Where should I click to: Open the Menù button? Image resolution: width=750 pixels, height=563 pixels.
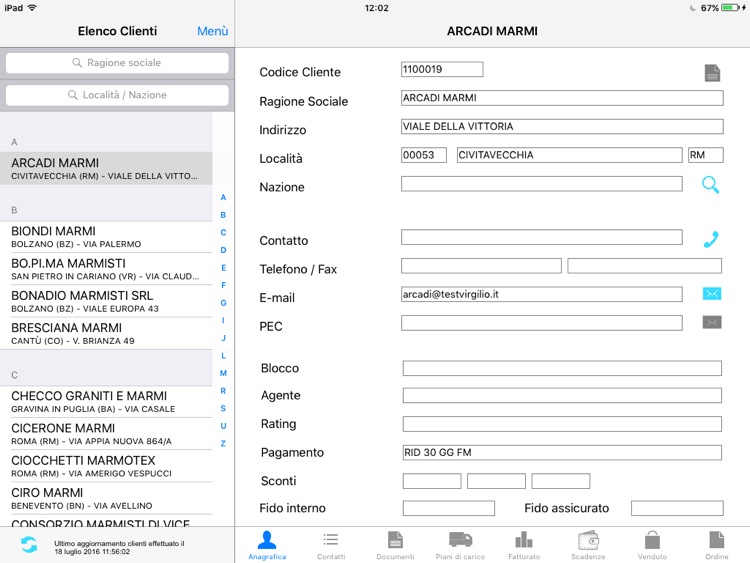(212, 31)
